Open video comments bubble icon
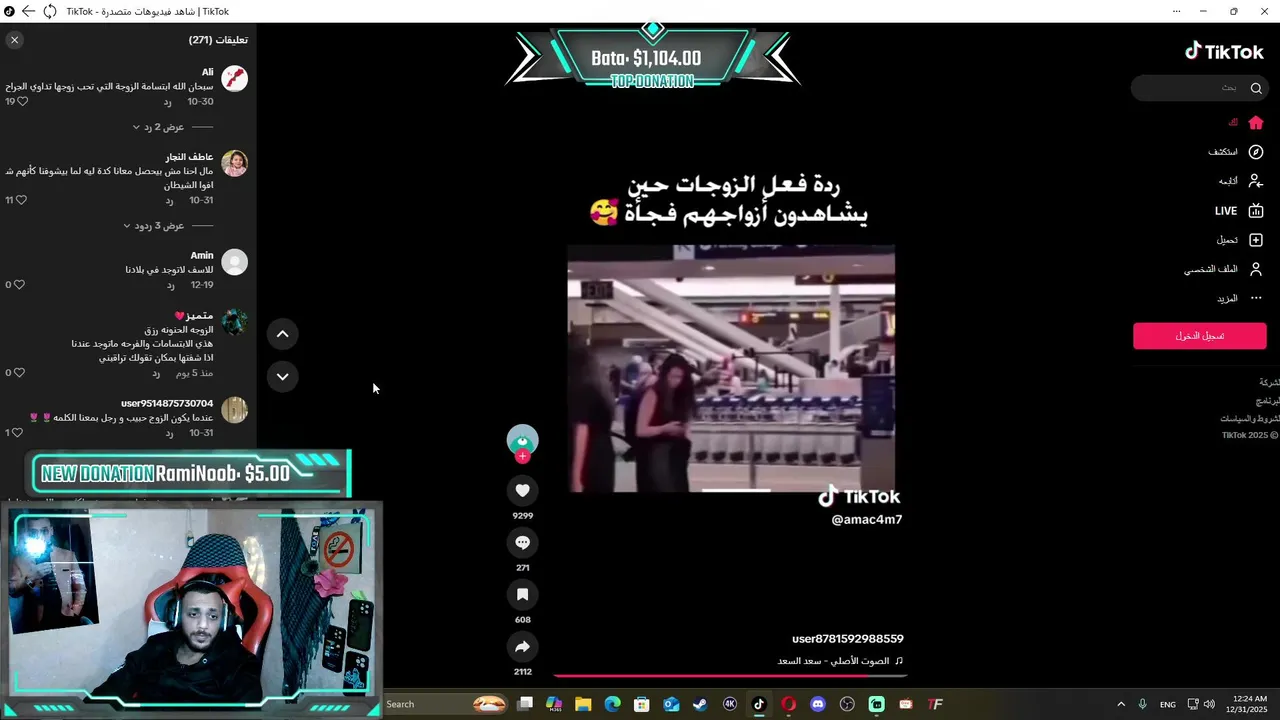 click(x=522, y=542)
